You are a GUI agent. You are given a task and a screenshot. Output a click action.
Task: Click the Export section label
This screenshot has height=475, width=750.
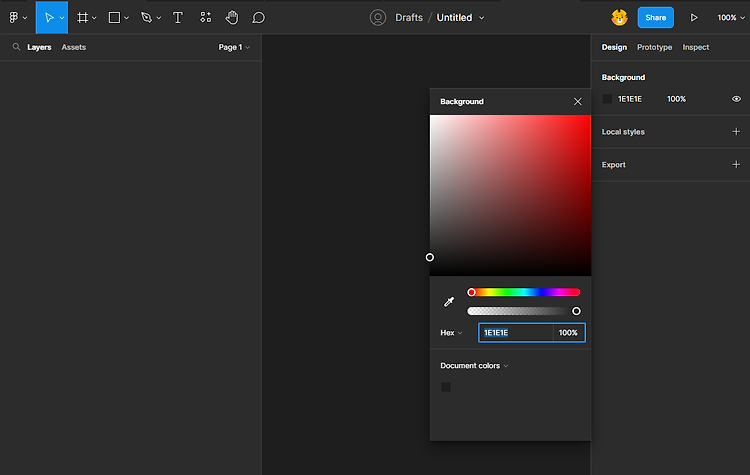(613, 165)
